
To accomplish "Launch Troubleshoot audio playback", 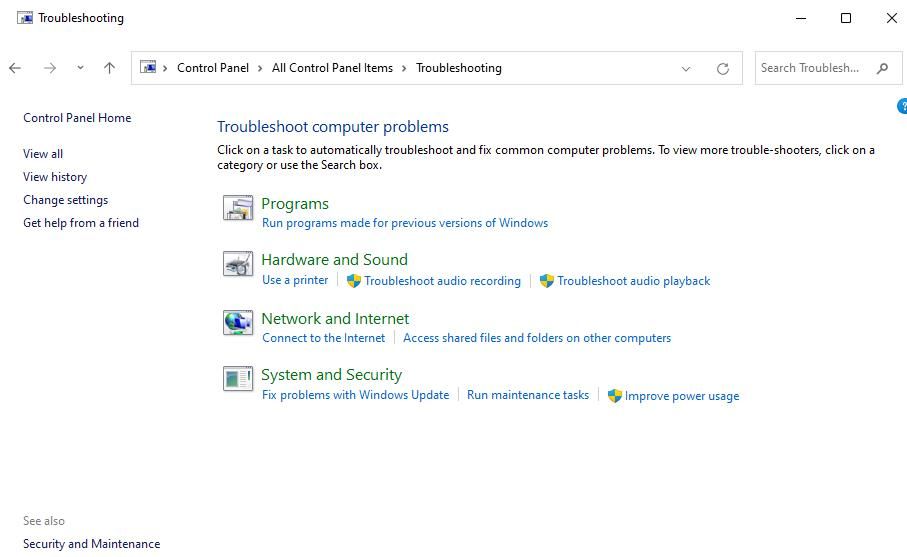I will tap(633, 281).
